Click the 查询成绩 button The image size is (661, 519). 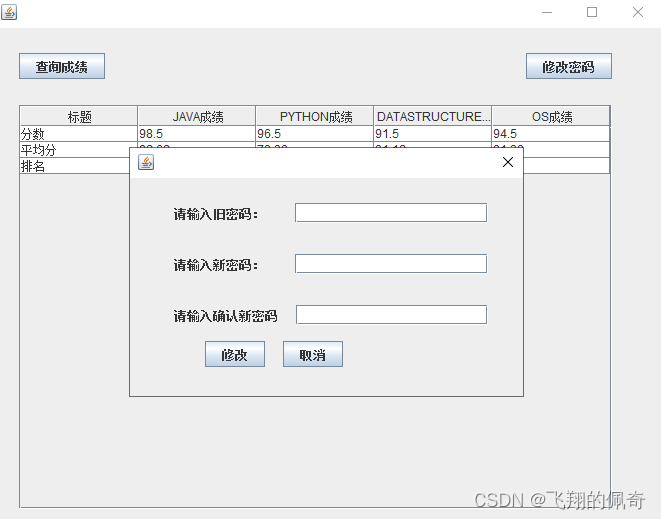point(62,66)
